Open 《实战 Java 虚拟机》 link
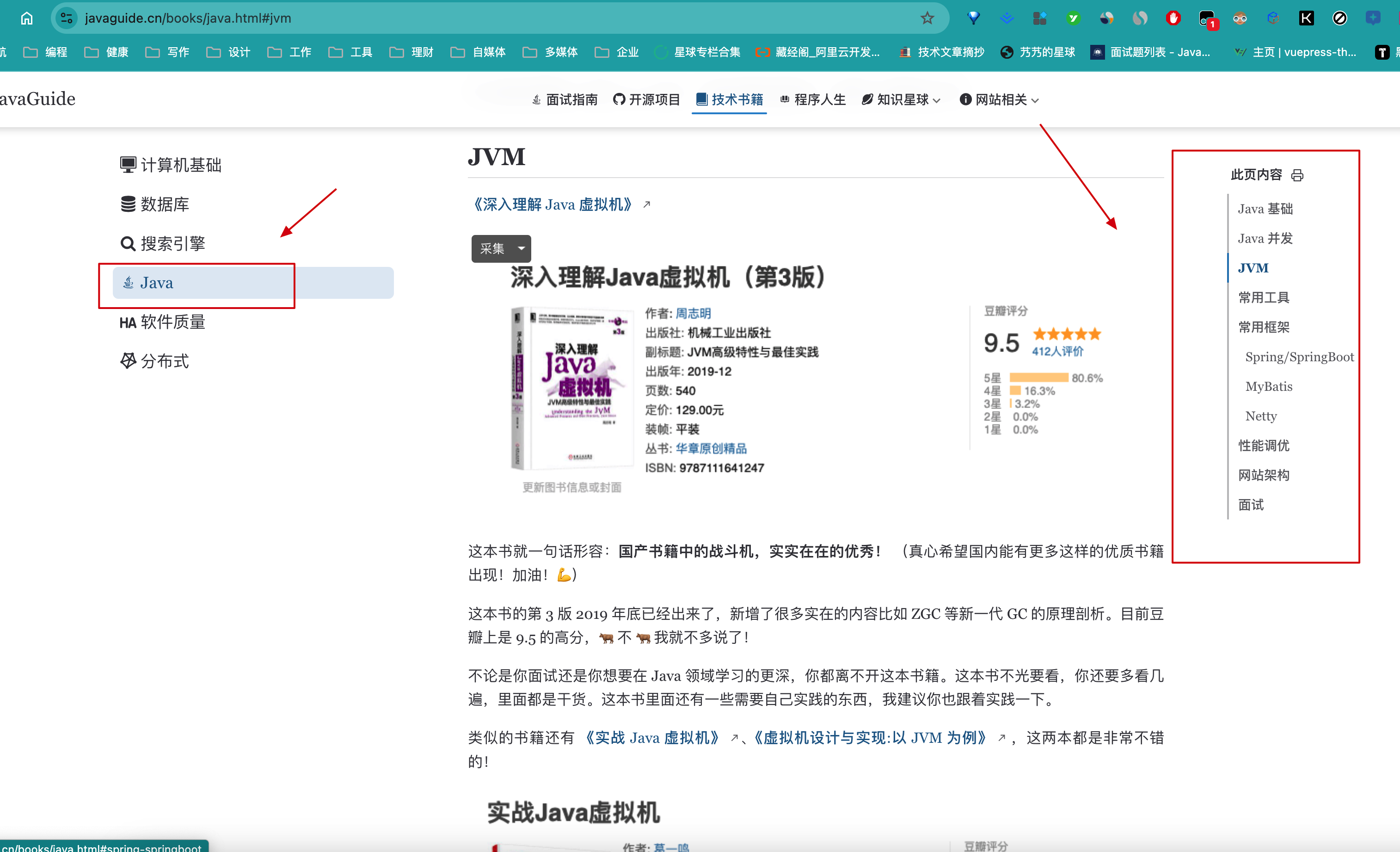This screenshot has height=852, width=1400. tap(653, 737)
